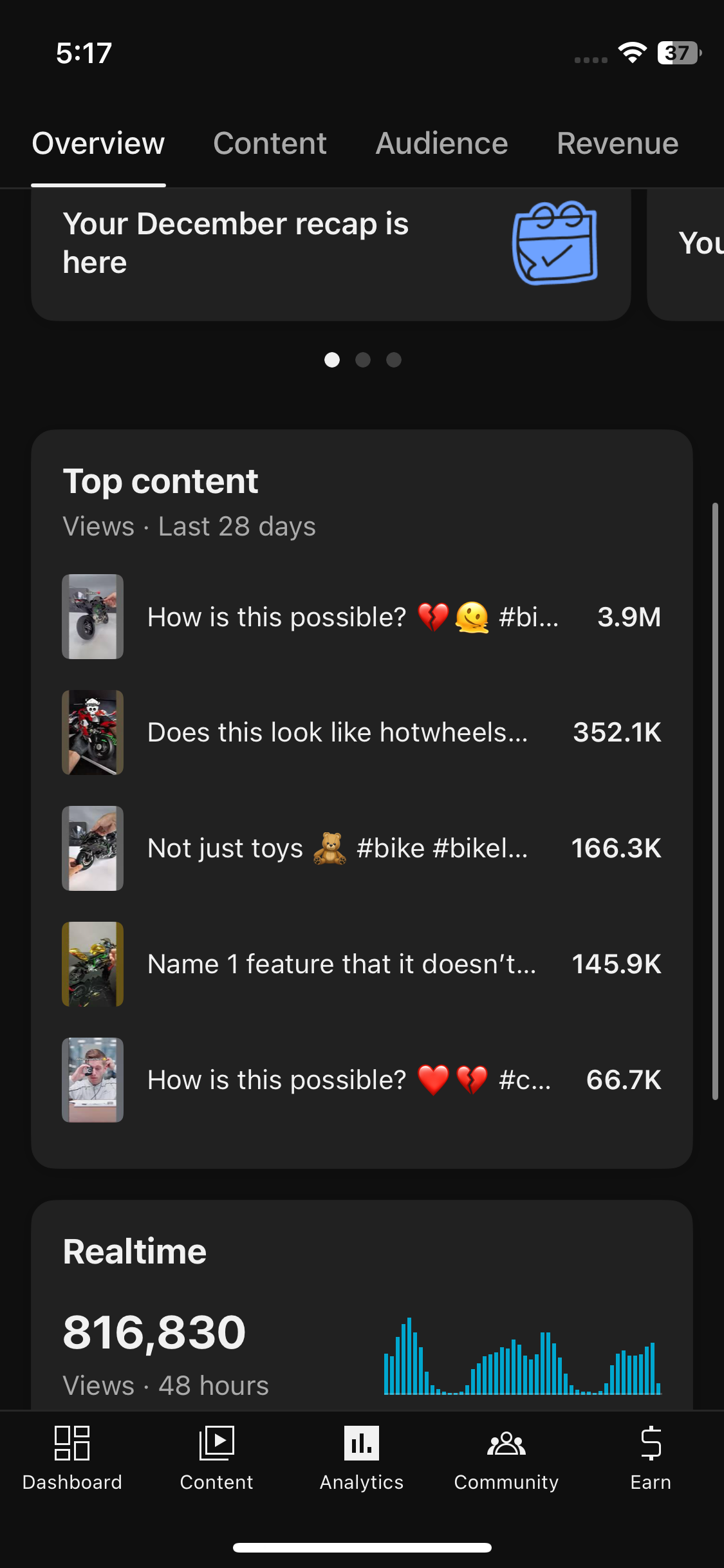The image size is (724, 1568).
Task: Switch to the Audience tab
Action: pos(441,143)
